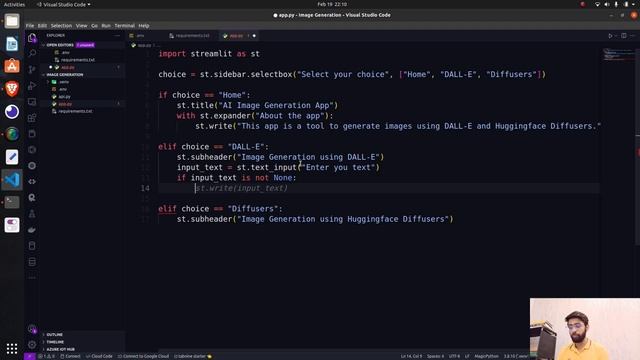
Task: Click the minimap code overview
Action: [619, 54]
